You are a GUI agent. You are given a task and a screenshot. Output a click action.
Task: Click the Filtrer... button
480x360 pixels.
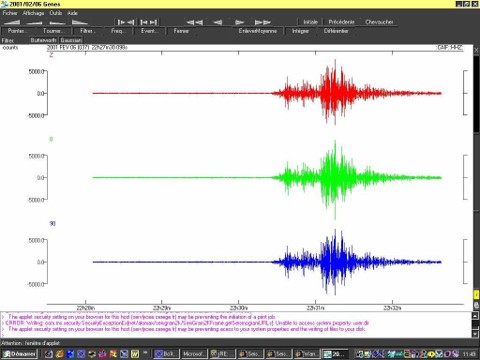(x=88, y=31)
